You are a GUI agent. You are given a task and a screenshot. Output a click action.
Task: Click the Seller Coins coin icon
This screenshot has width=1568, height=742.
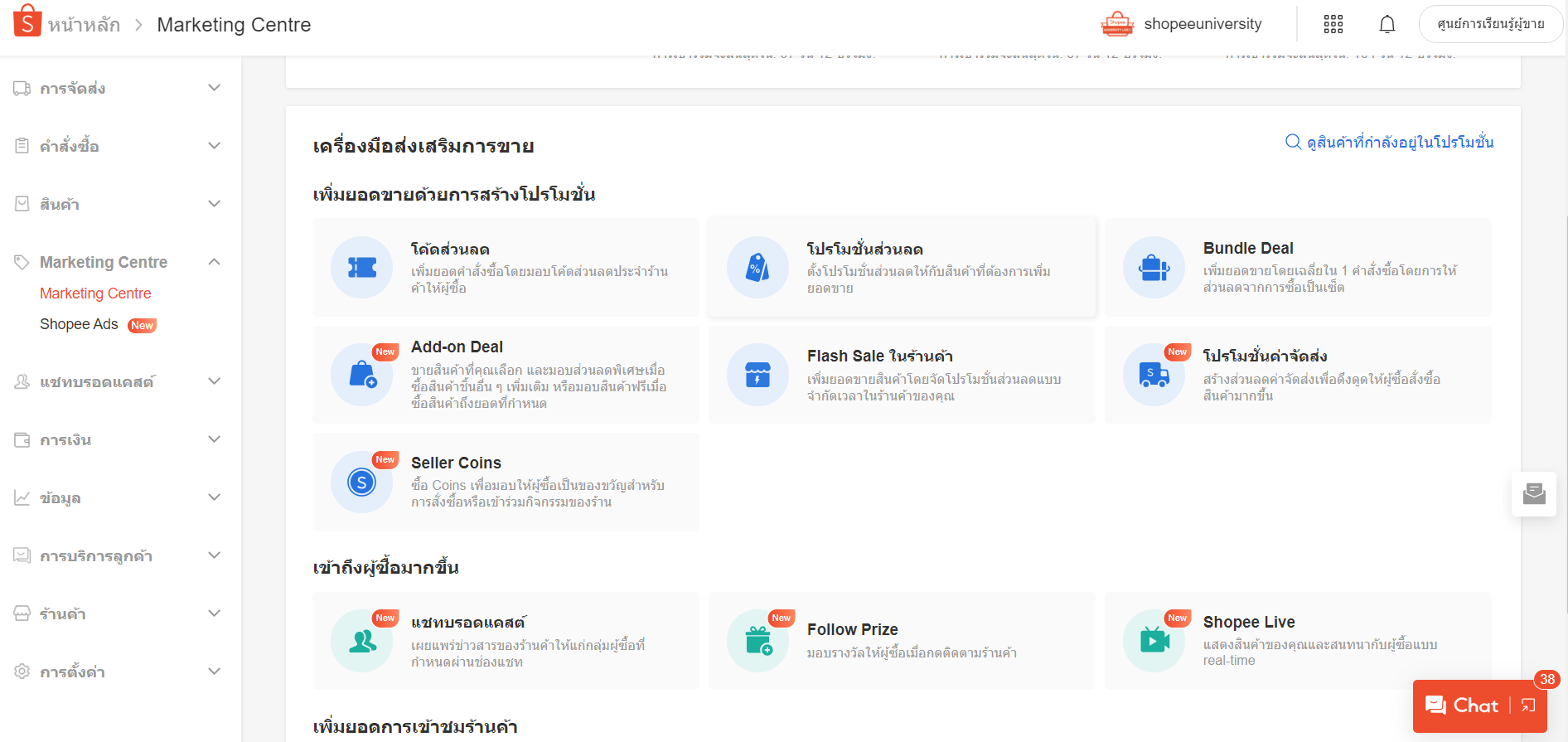click(x=362, y=482)
